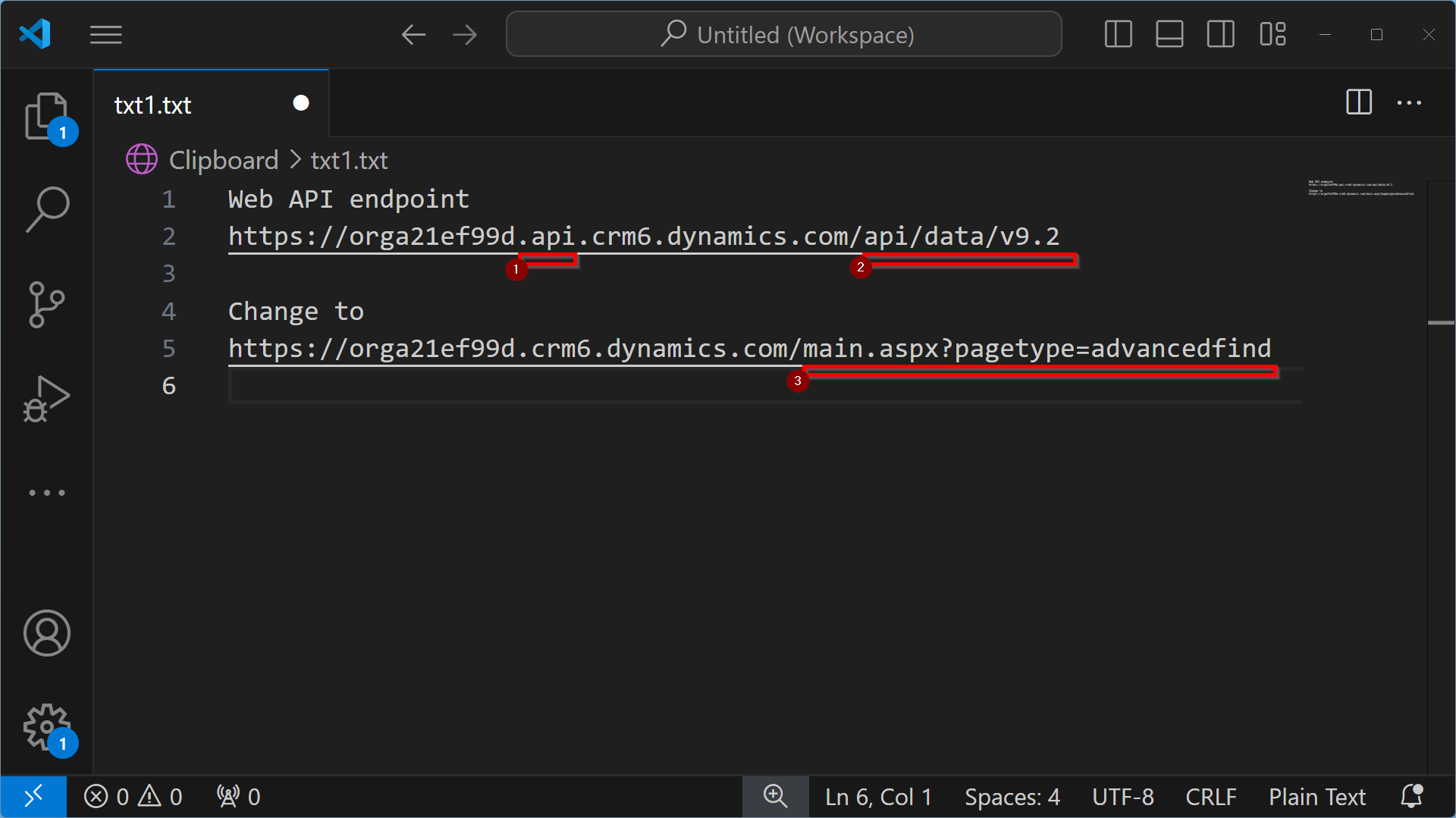Image resolution: width=1456 pixels, height=818 pixels.
Task: Open the application hamburger menu
Action: click(106, 35)
